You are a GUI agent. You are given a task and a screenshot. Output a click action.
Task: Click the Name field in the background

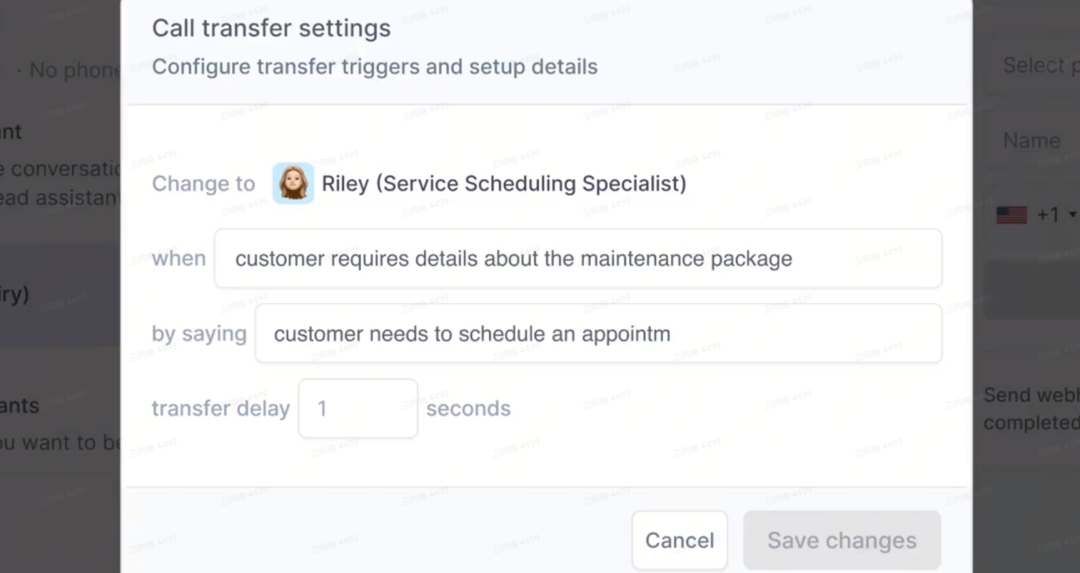(x=1033, y=140)
